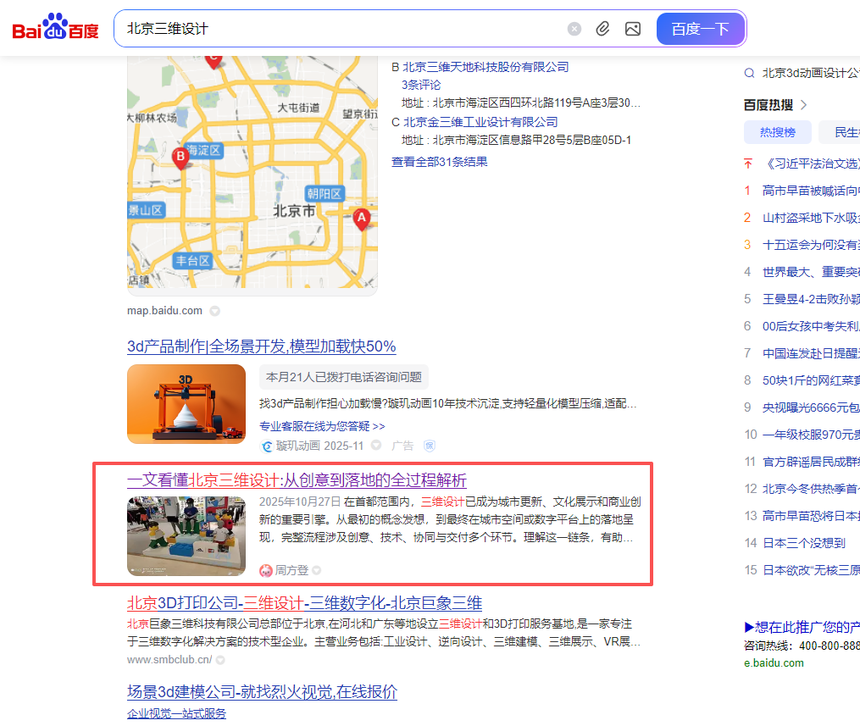Open 查看全部31条结果 link
Viewport: 860px width, 726px height.
click(439, 162)
